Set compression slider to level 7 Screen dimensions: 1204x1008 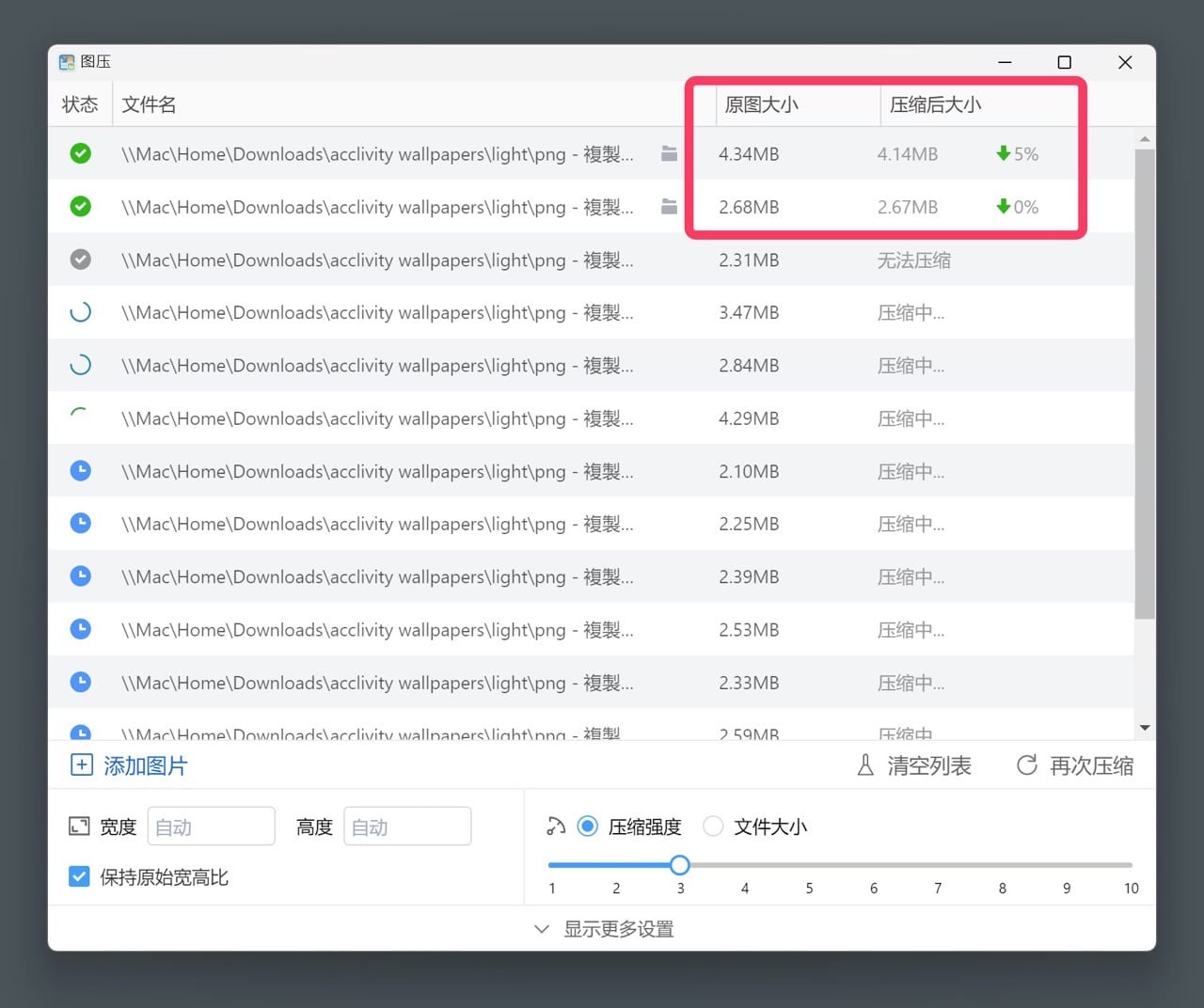[938, 864]
